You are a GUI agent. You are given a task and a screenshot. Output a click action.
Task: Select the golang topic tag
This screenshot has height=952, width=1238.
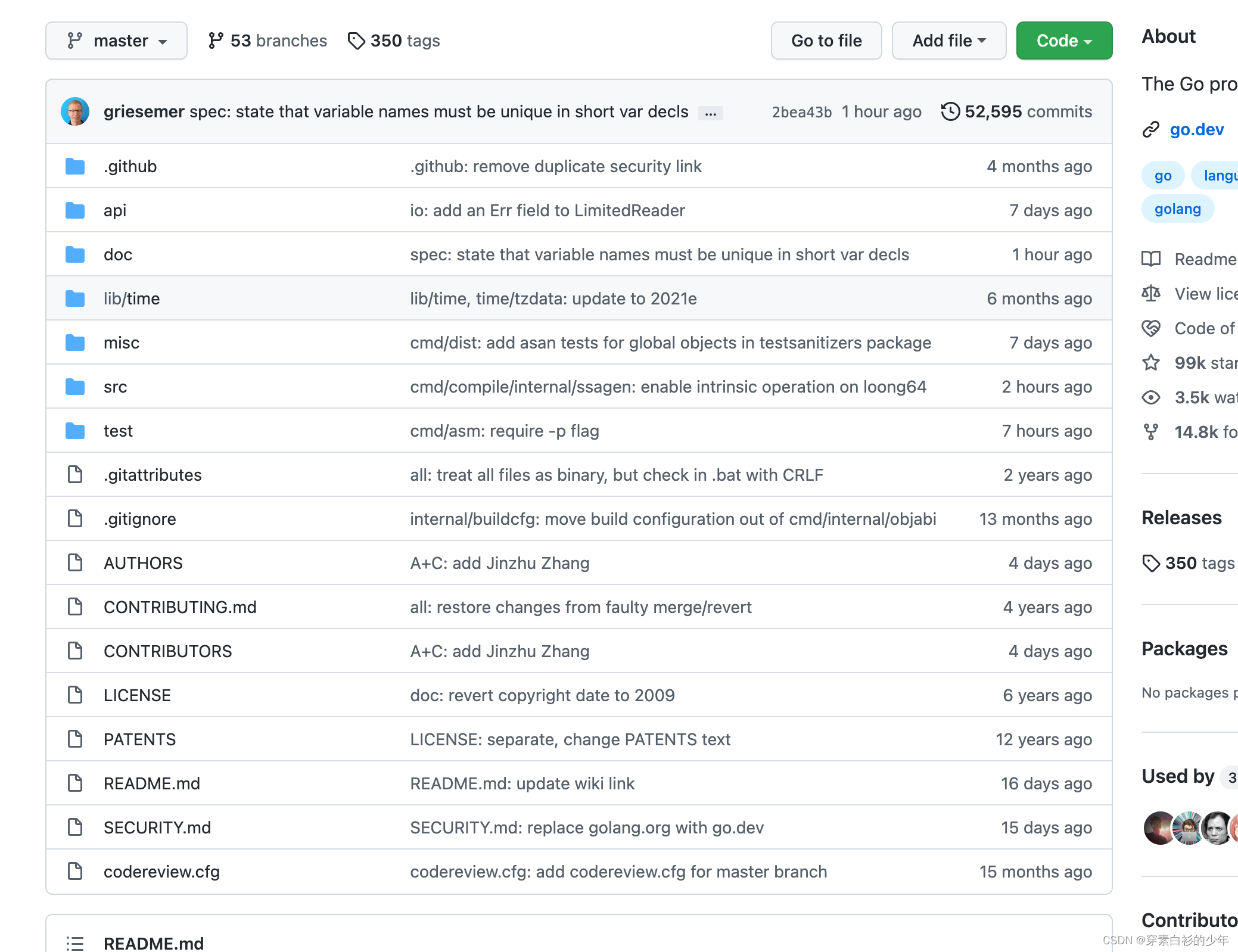pos(1177,209)
